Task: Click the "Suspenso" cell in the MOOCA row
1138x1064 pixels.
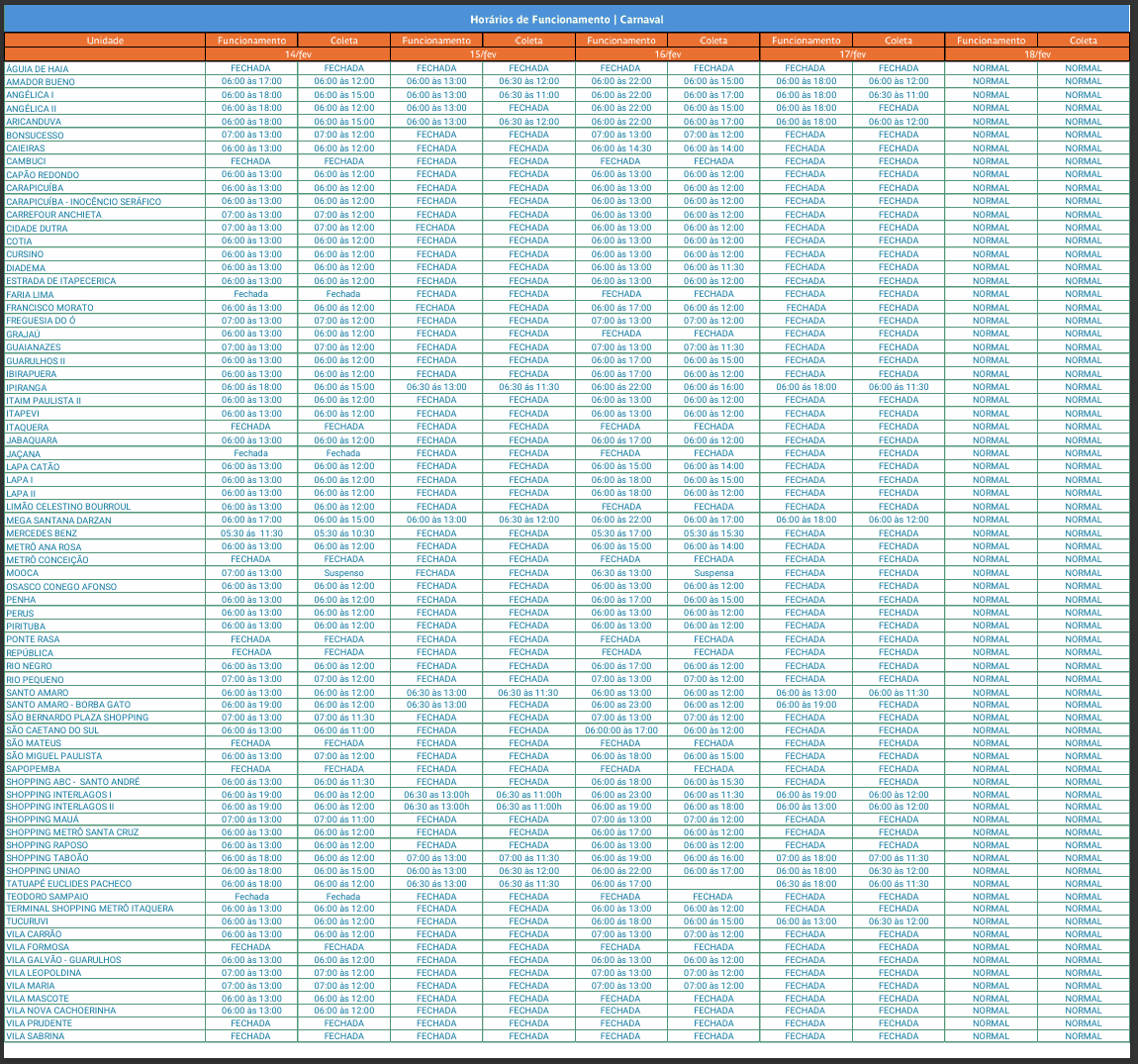Action: (344, 572)
